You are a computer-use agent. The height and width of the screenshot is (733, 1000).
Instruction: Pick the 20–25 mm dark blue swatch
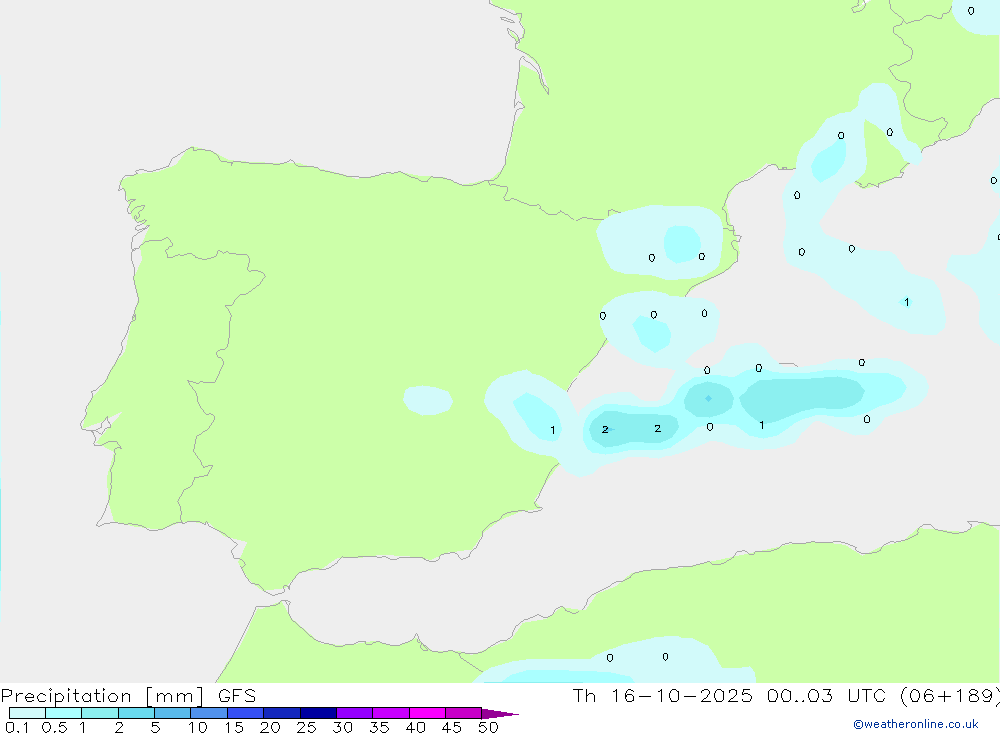click(281, 713)
